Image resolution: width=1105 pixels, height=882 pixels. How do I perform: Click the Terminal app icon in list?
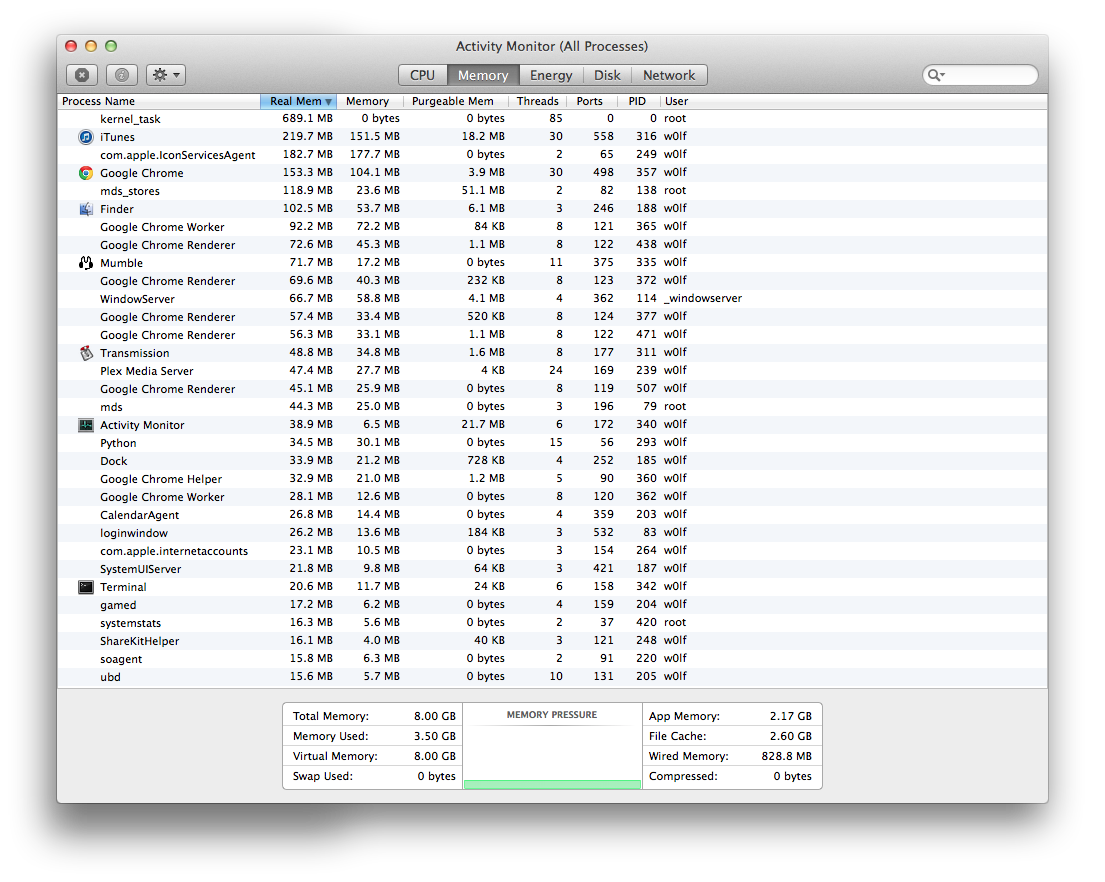click(x=86, y=587)
